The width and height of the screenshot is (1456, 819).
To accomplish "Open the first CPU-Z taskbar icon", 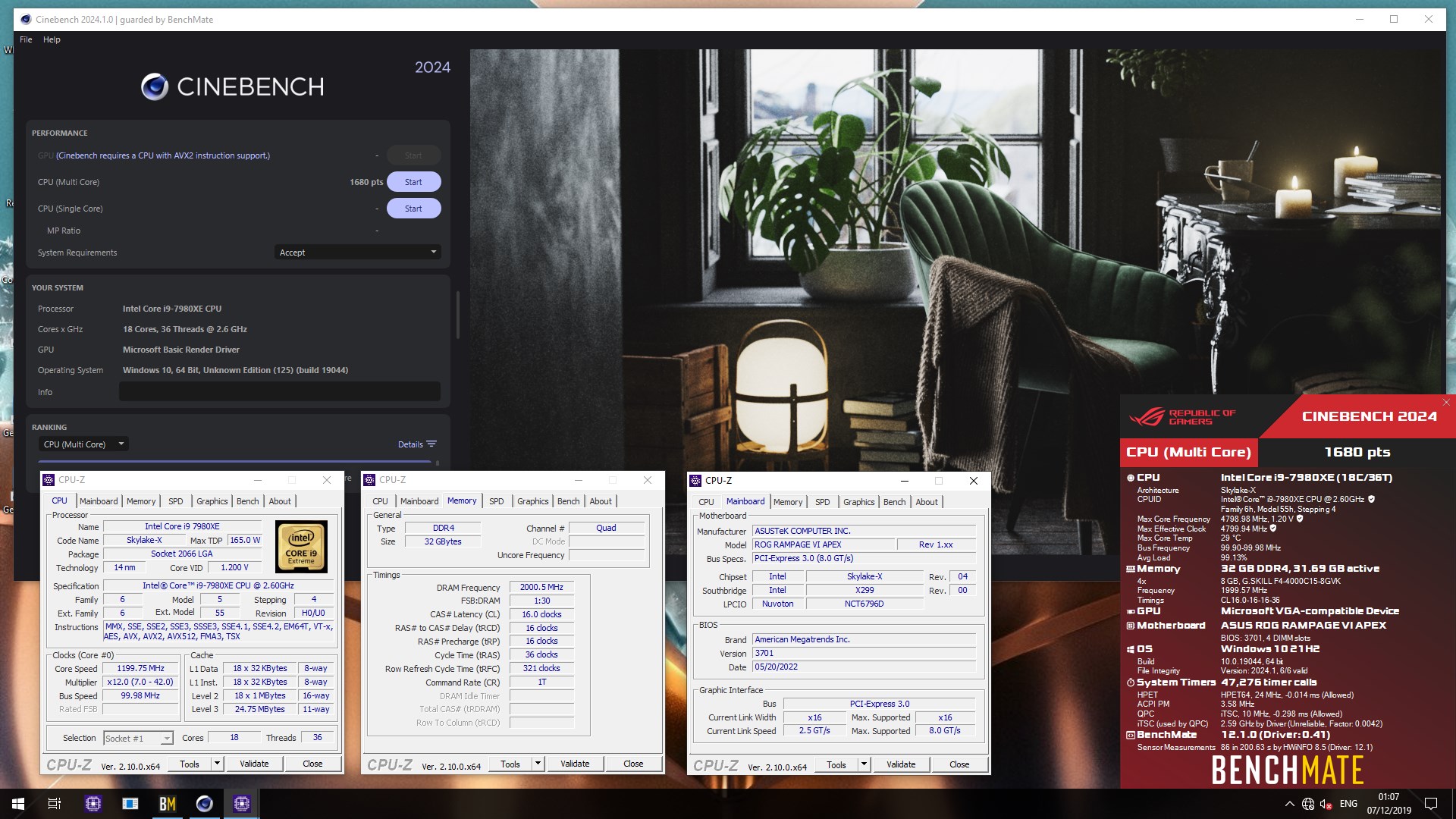I will (93, 804).
